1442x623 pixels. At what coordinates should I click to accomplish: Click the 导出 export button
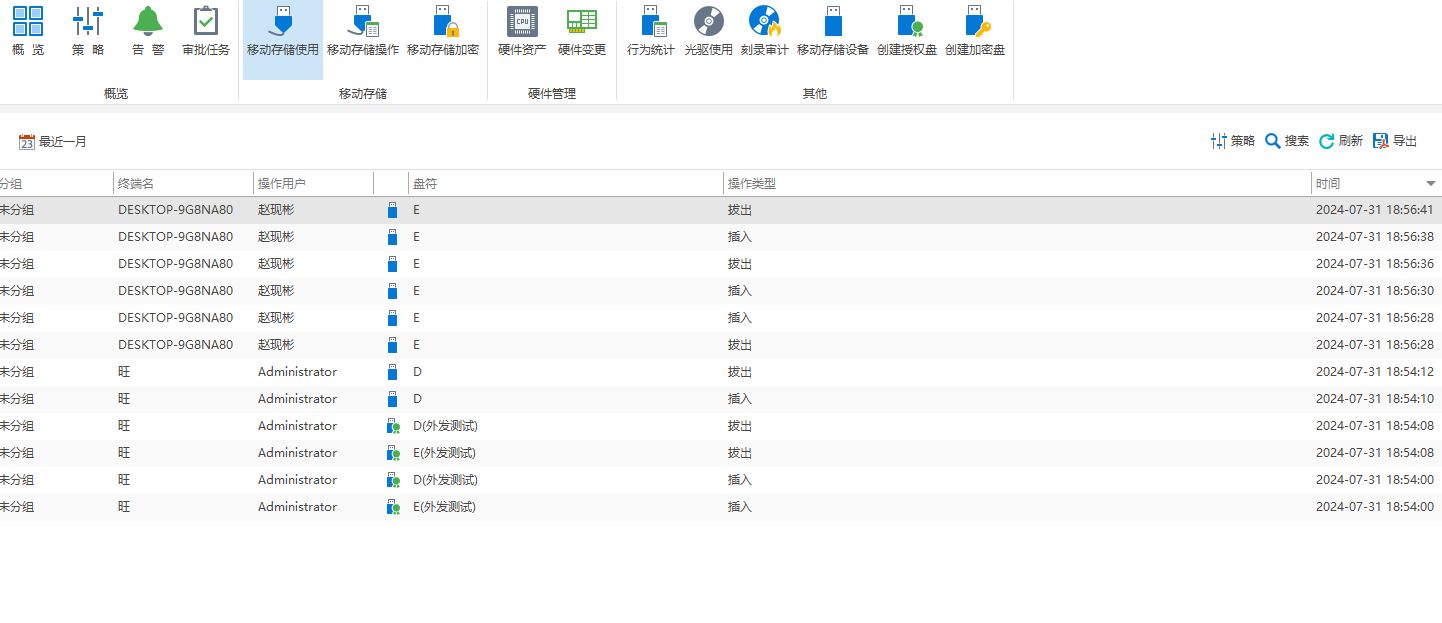(1395, 141)
